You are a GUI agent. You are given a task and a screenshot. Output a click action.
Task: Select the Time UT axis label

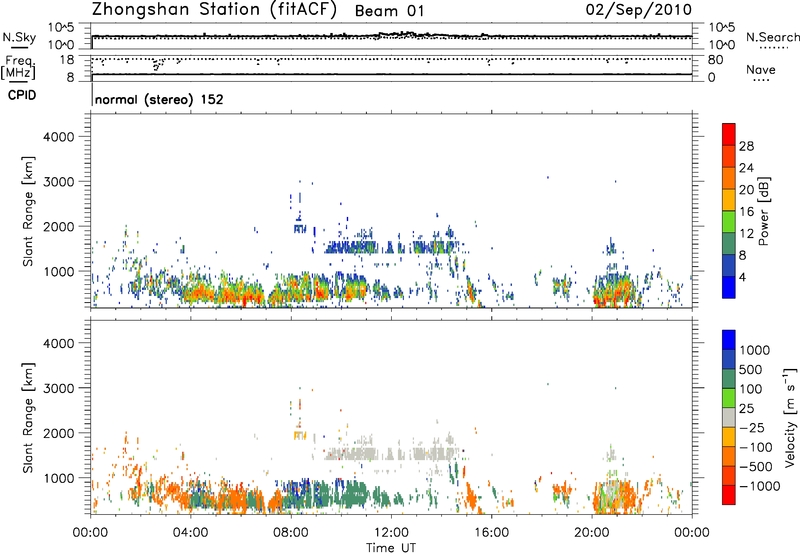(391, 548)
